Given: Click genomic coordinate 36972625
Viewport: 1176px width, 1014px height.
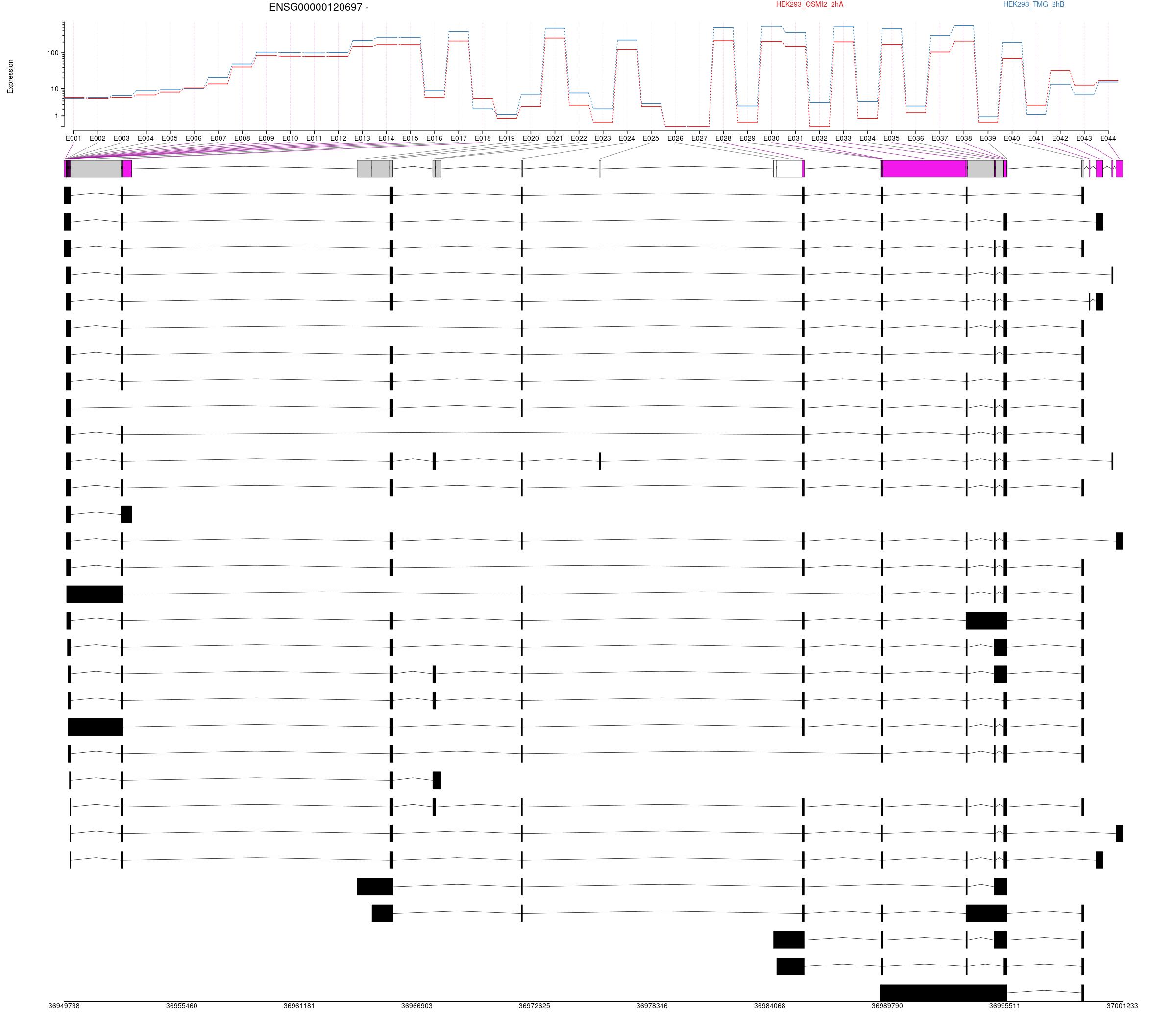Looking at the screenshot, I should [534, 1006].
